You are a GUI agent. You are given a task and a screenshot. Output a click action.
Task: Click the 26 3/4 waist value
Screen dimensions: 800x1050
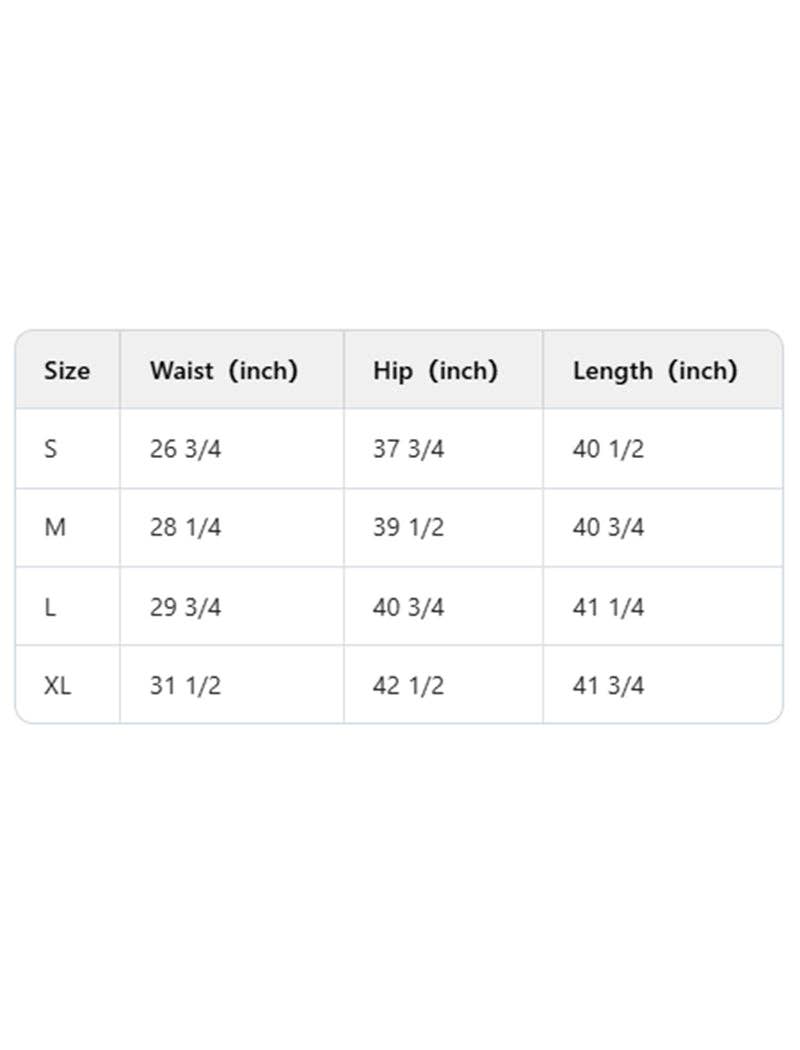[185, 449]
